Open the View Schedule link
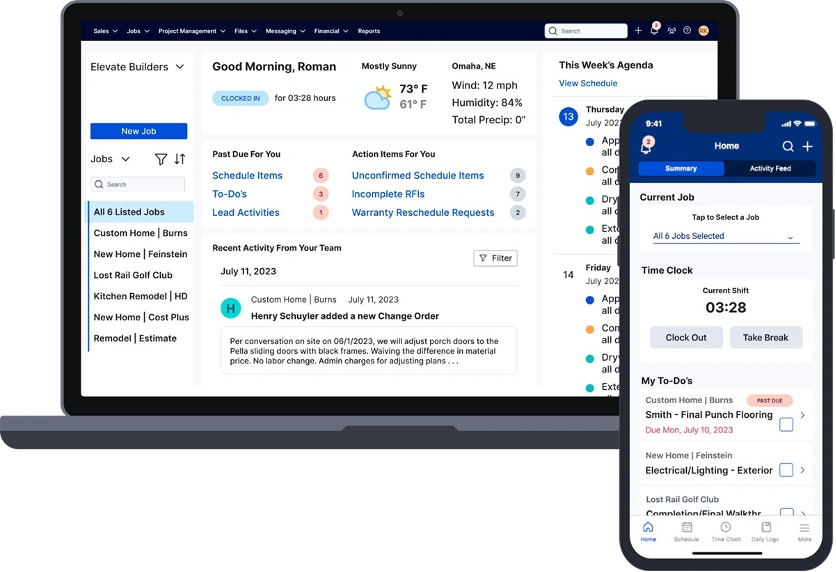 [x=588, y=84]
